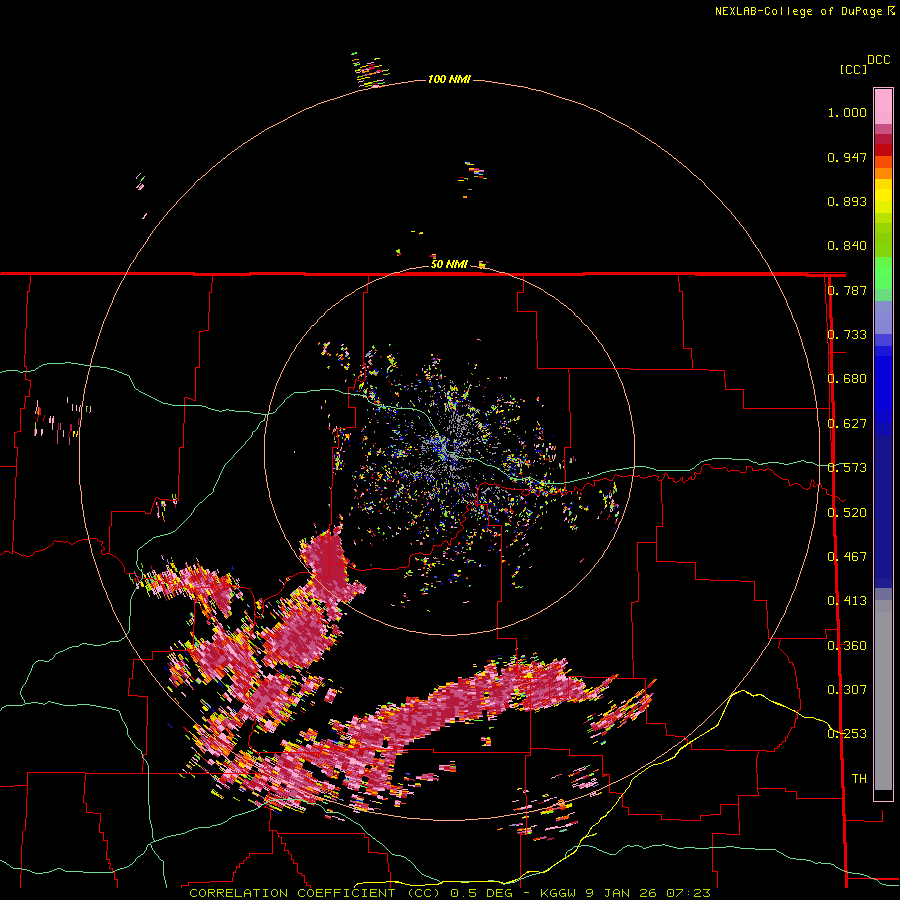
Task: Click the 0.573 color scale value
Action: (847, 468)
